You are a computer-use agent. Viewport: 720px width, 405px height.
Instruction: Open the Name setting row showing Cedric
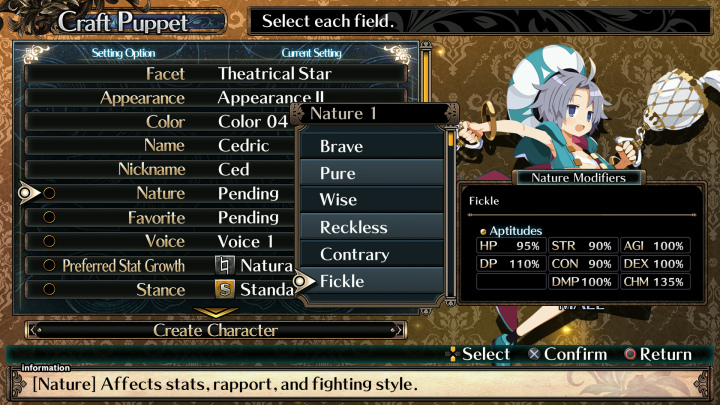[x=215, y=146]
